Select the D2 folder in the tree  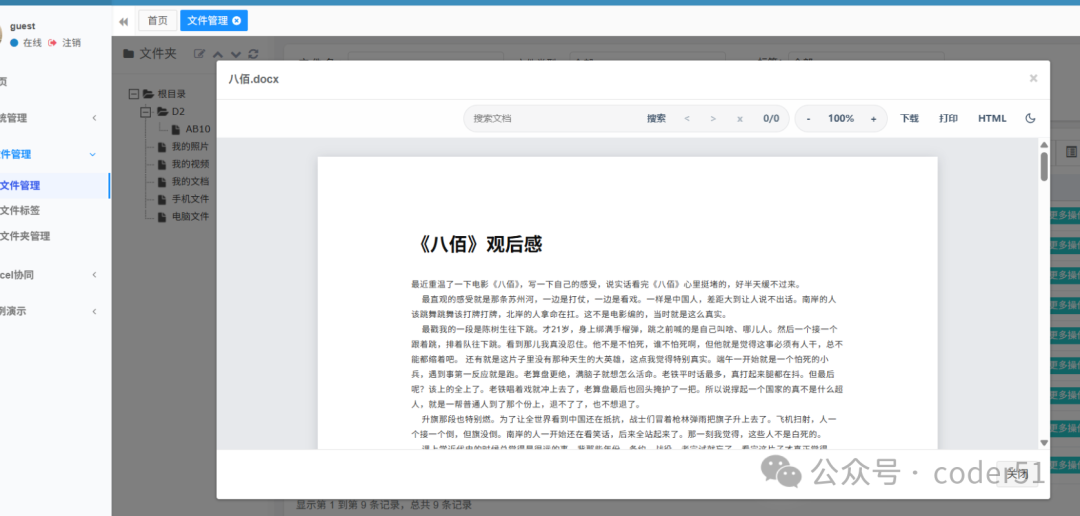pyautogui.click(x=178, y=112)
